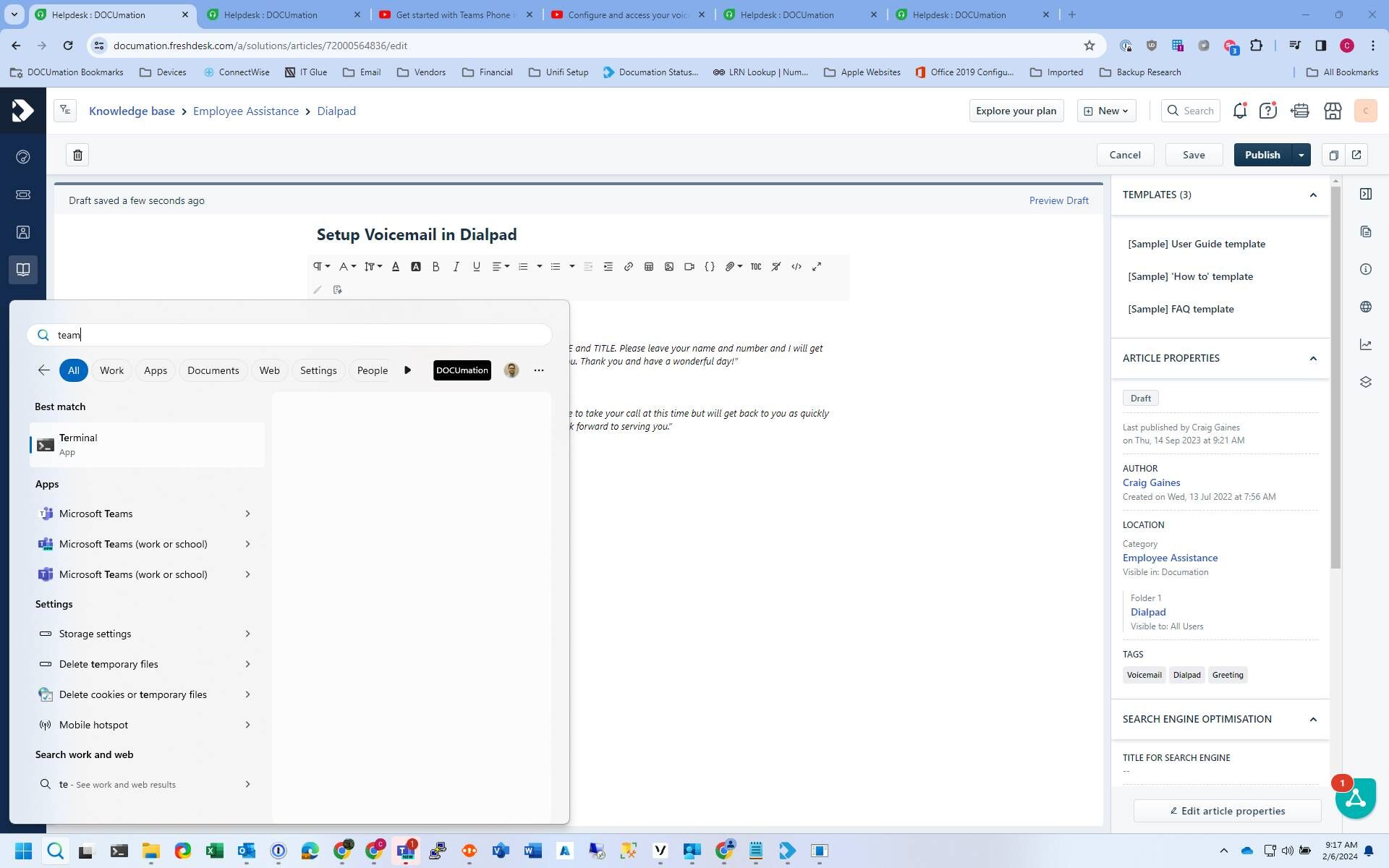
Task: Click the insert link icon
Action: click(x=628, y=267)
